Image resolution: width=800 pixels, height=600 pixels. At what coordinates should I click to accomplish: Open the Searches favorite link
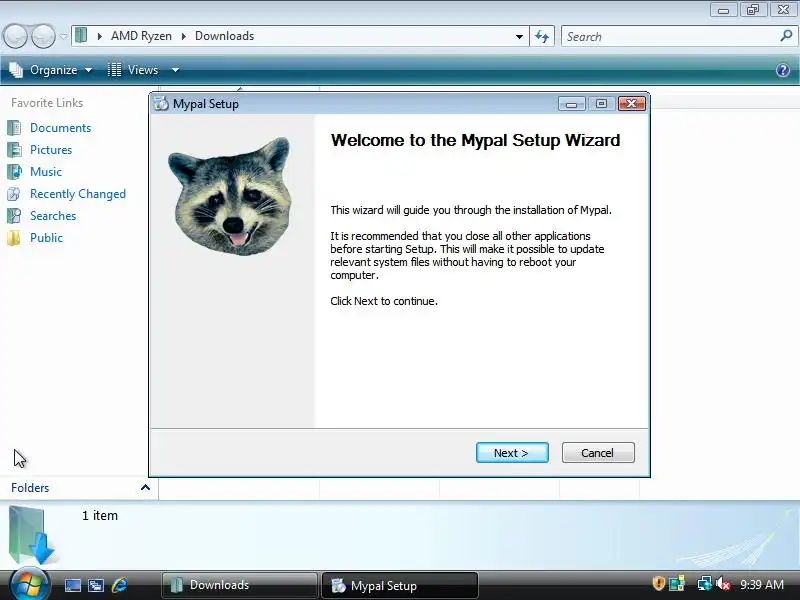tap(53, 216)
